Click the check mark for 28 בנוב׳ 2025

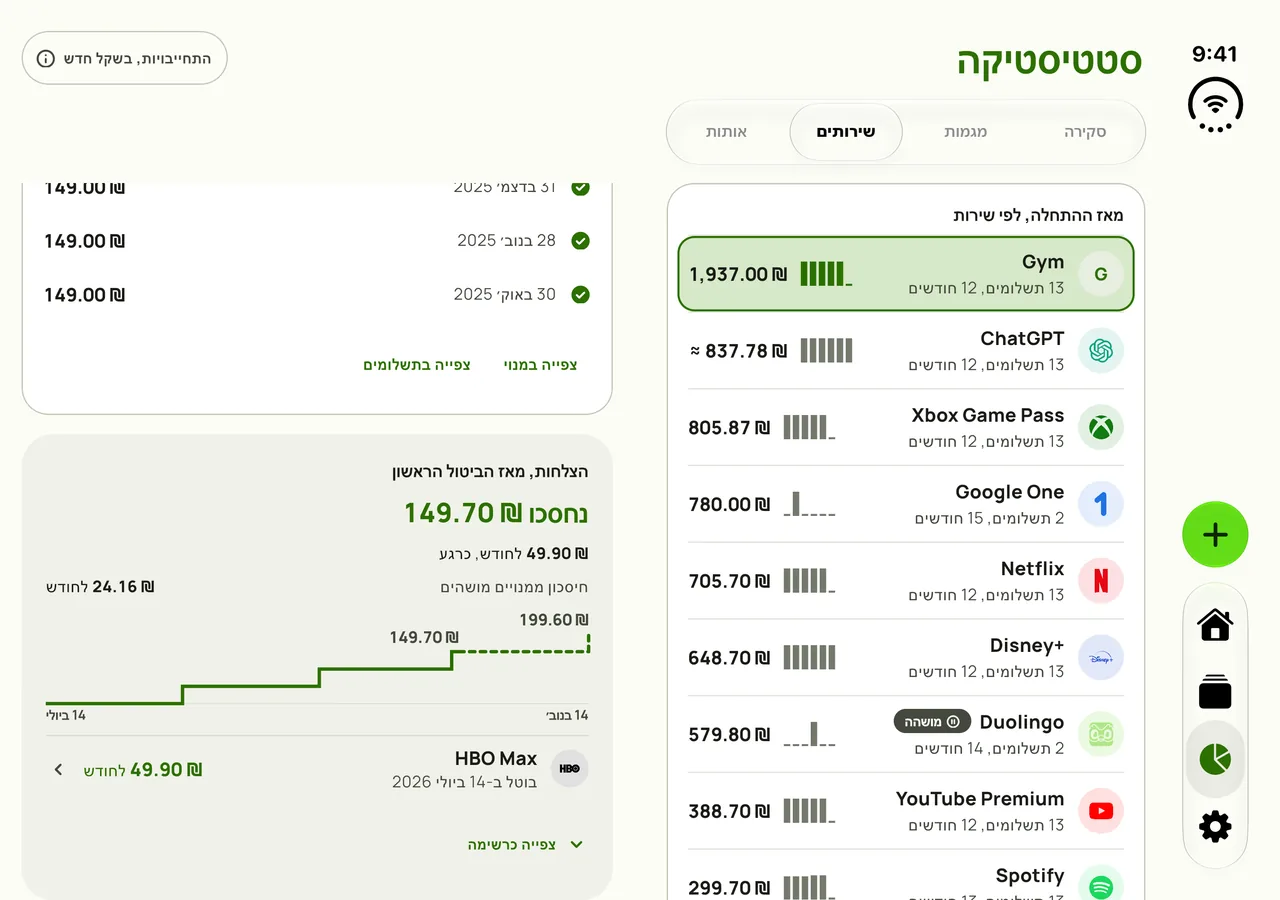580,241
